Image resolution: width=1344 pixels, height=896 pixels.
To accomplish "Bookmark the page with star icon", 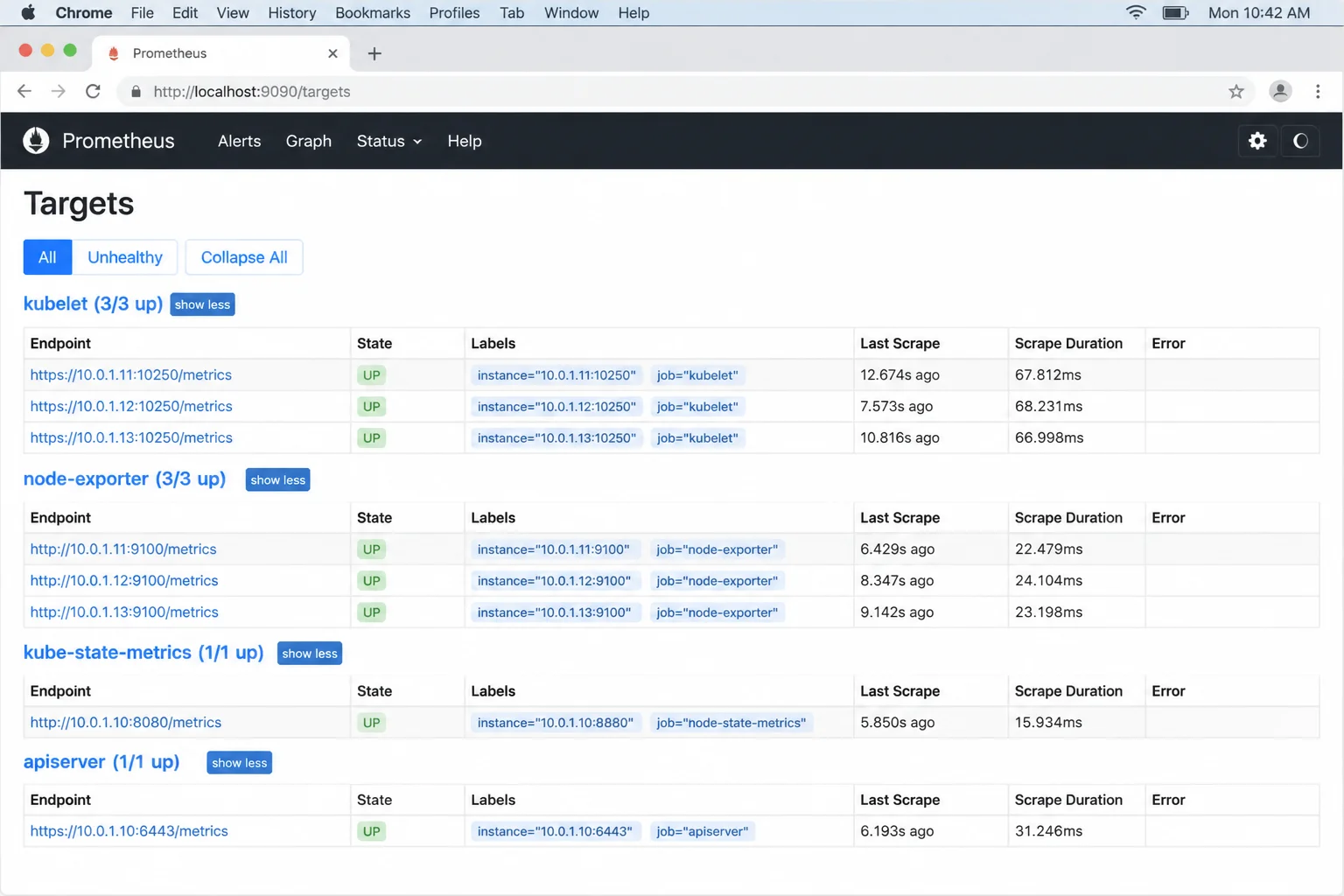I will pos(1235,91).
